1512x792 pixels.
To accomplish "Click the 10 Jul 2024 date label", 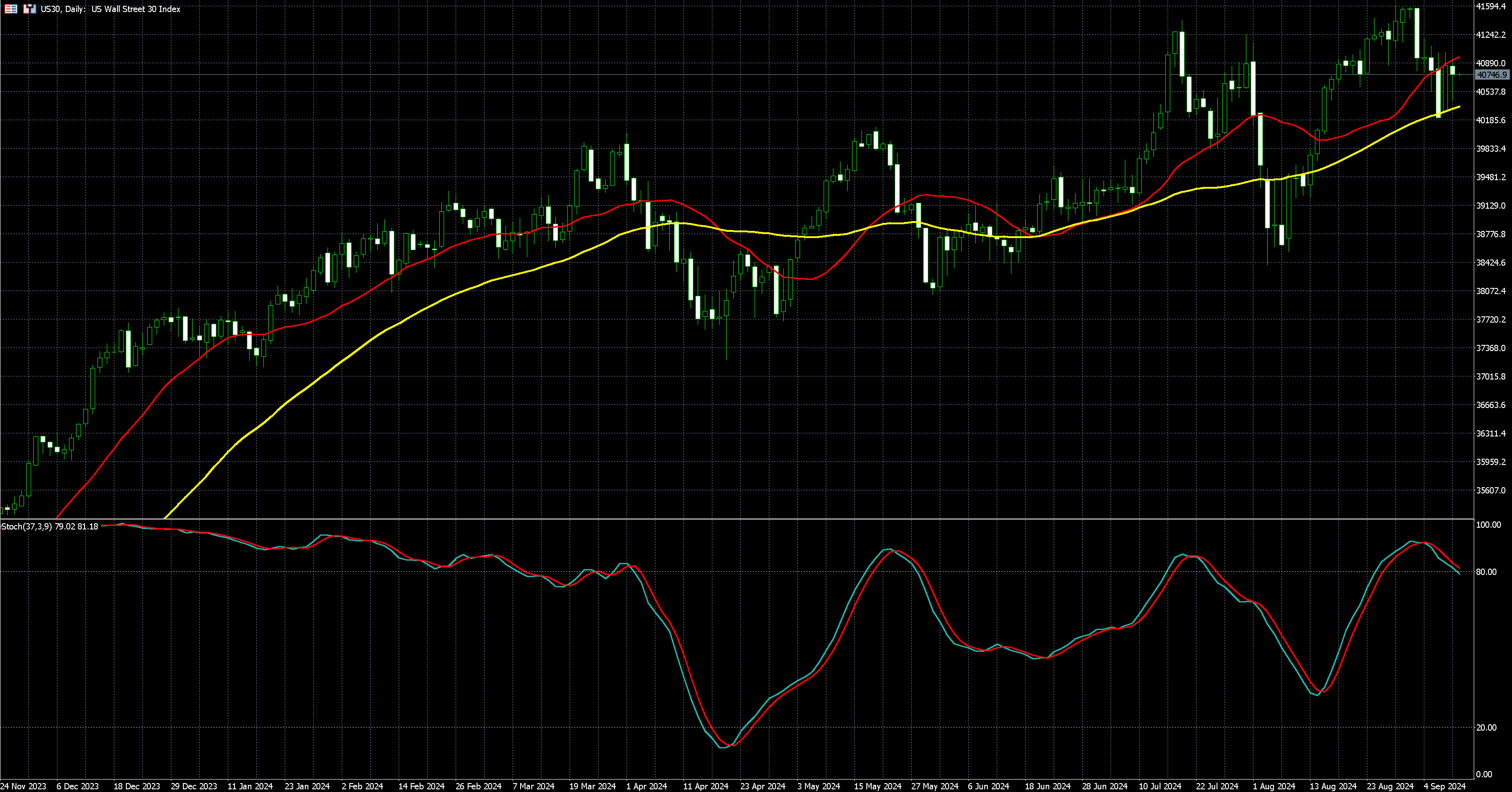I will point(1160,786).
